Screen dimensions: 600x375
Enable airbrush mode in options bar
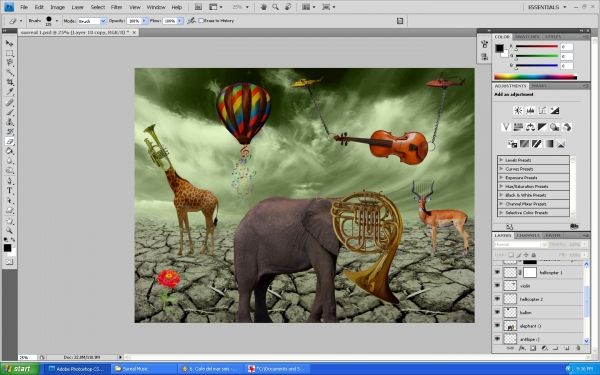click(191, 21)
